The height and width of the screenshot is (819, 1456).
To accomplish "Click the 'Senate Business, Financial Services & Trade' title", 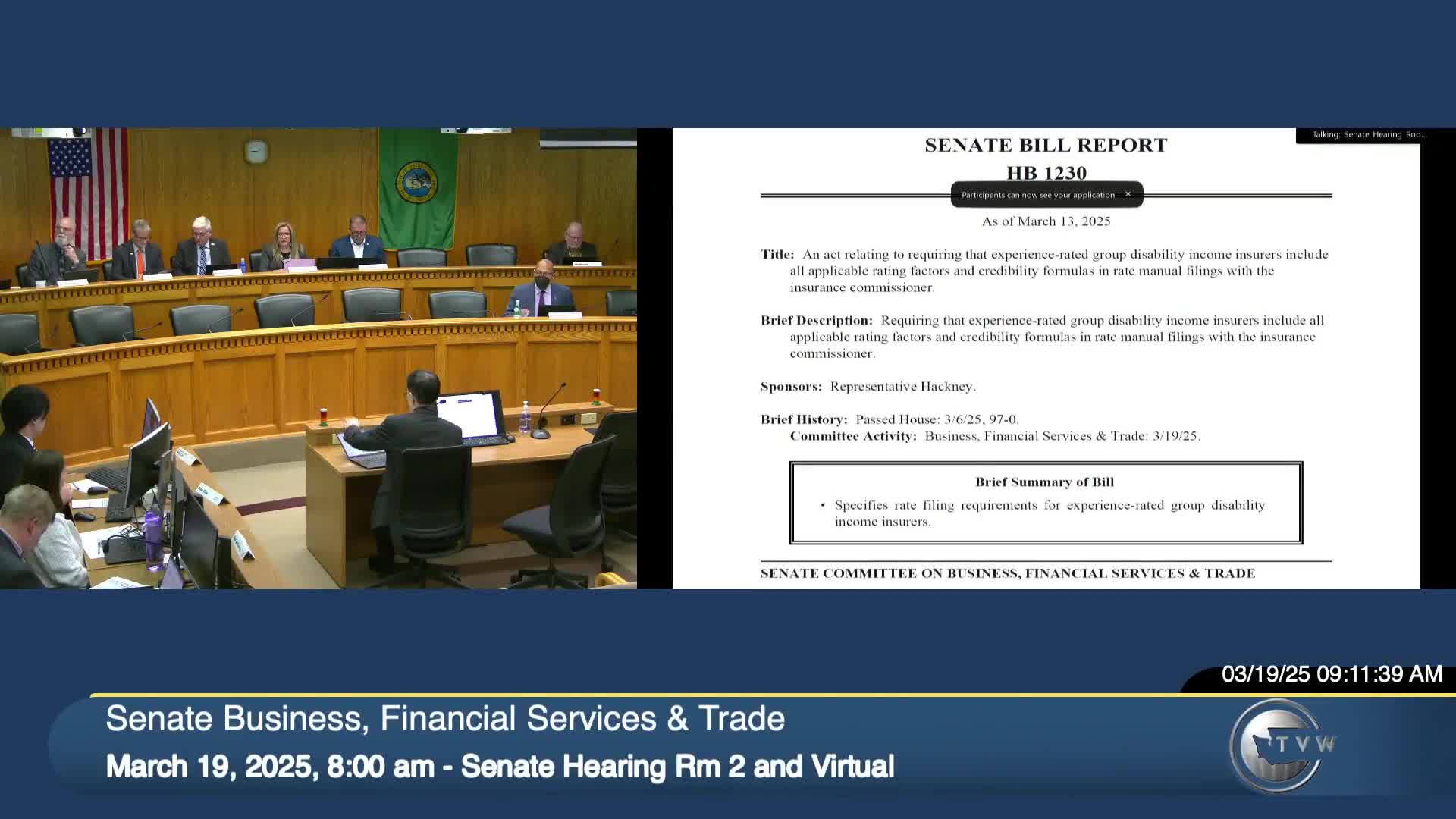I will (x=445, y=718).
